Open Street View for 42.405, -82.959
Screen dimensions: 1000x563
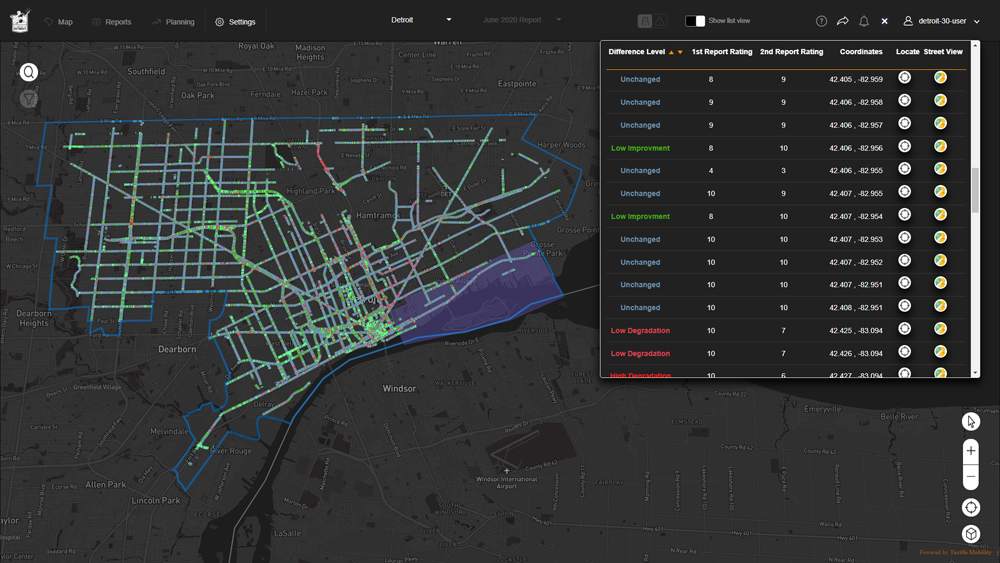[x=940, y=78]
